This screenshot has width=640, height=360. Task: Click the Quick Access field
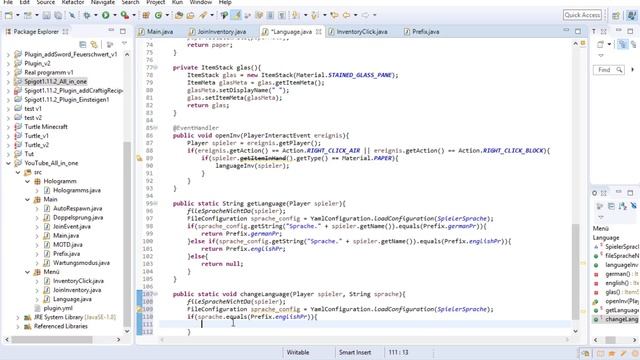(582, 15)
